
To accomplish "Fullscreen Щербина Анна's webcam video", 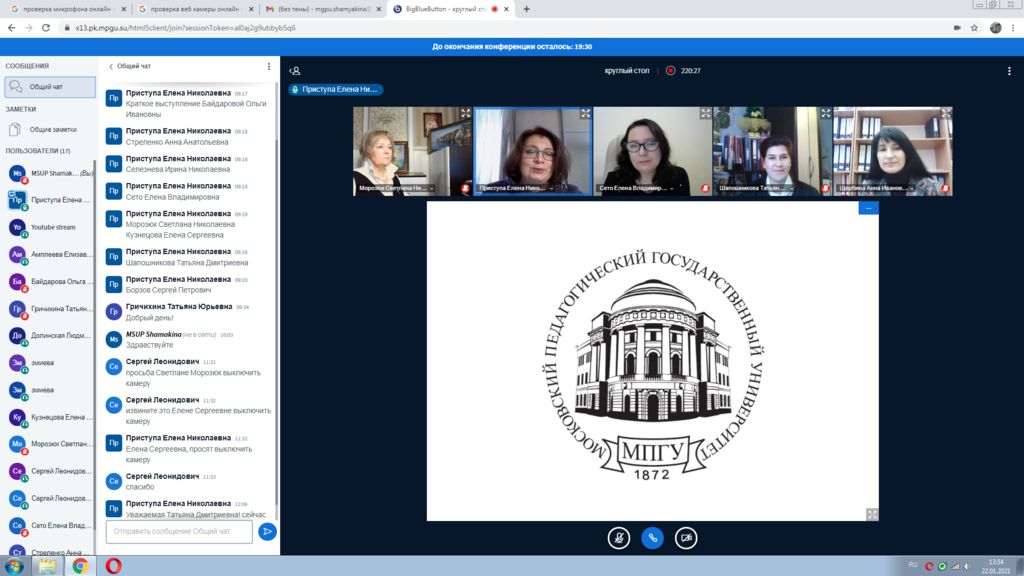I will coord(945,114).
